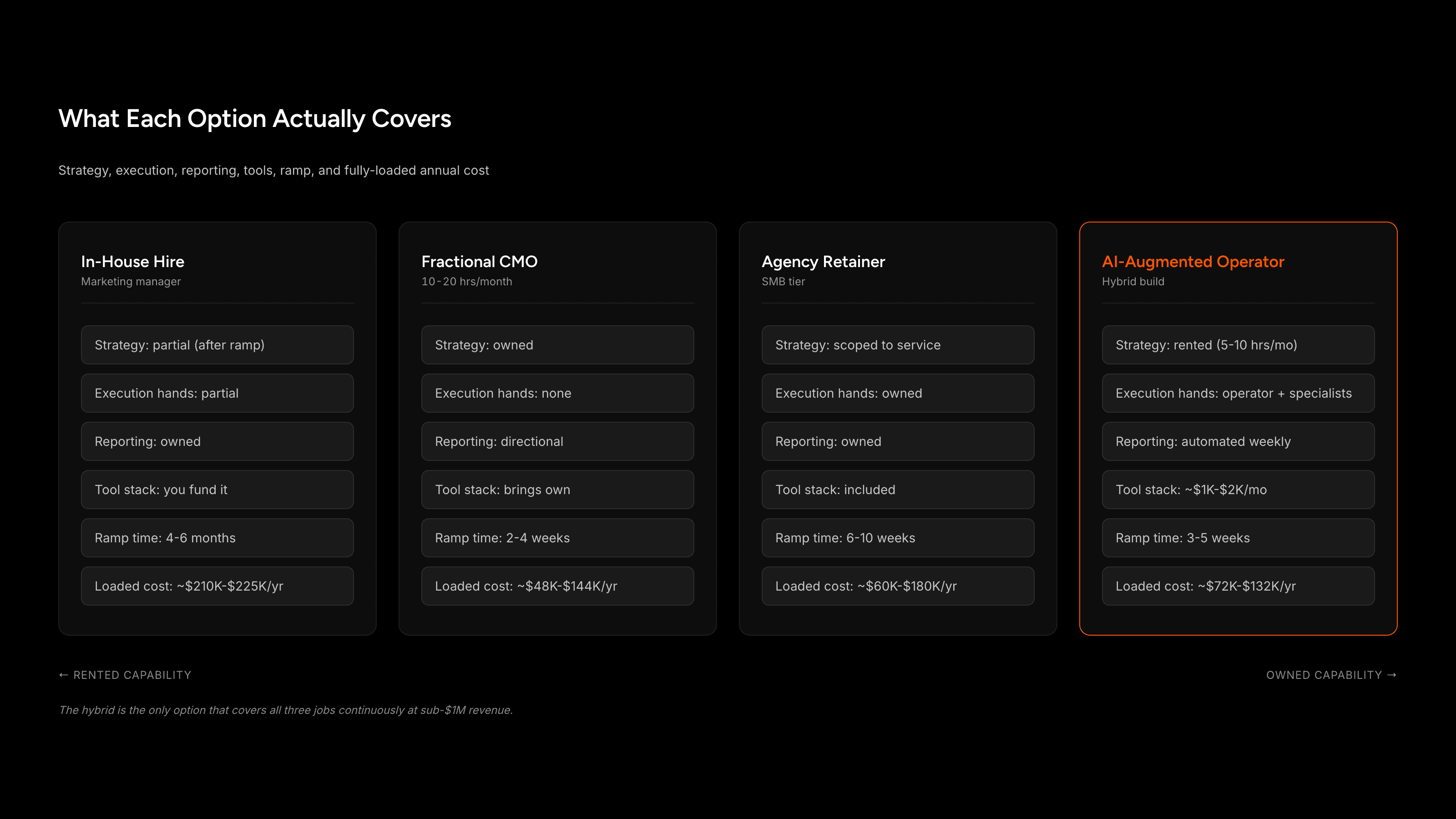Click 'Tool stack: included' row
Screen dimensions: 1456x819
[x=898, y=490]
